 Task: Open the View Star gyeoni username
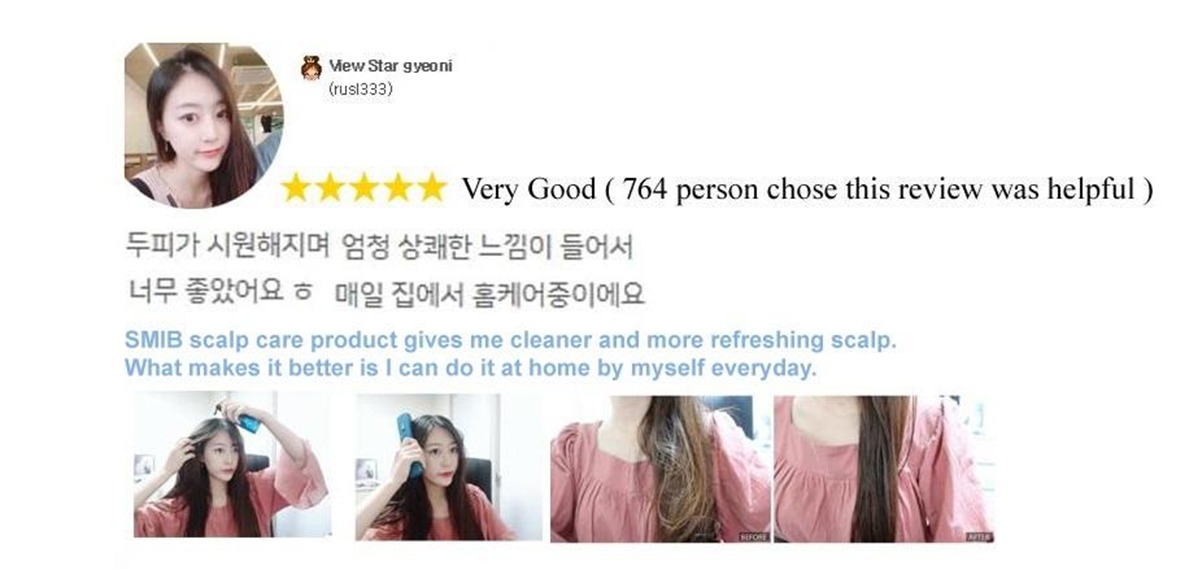[390, 66]
